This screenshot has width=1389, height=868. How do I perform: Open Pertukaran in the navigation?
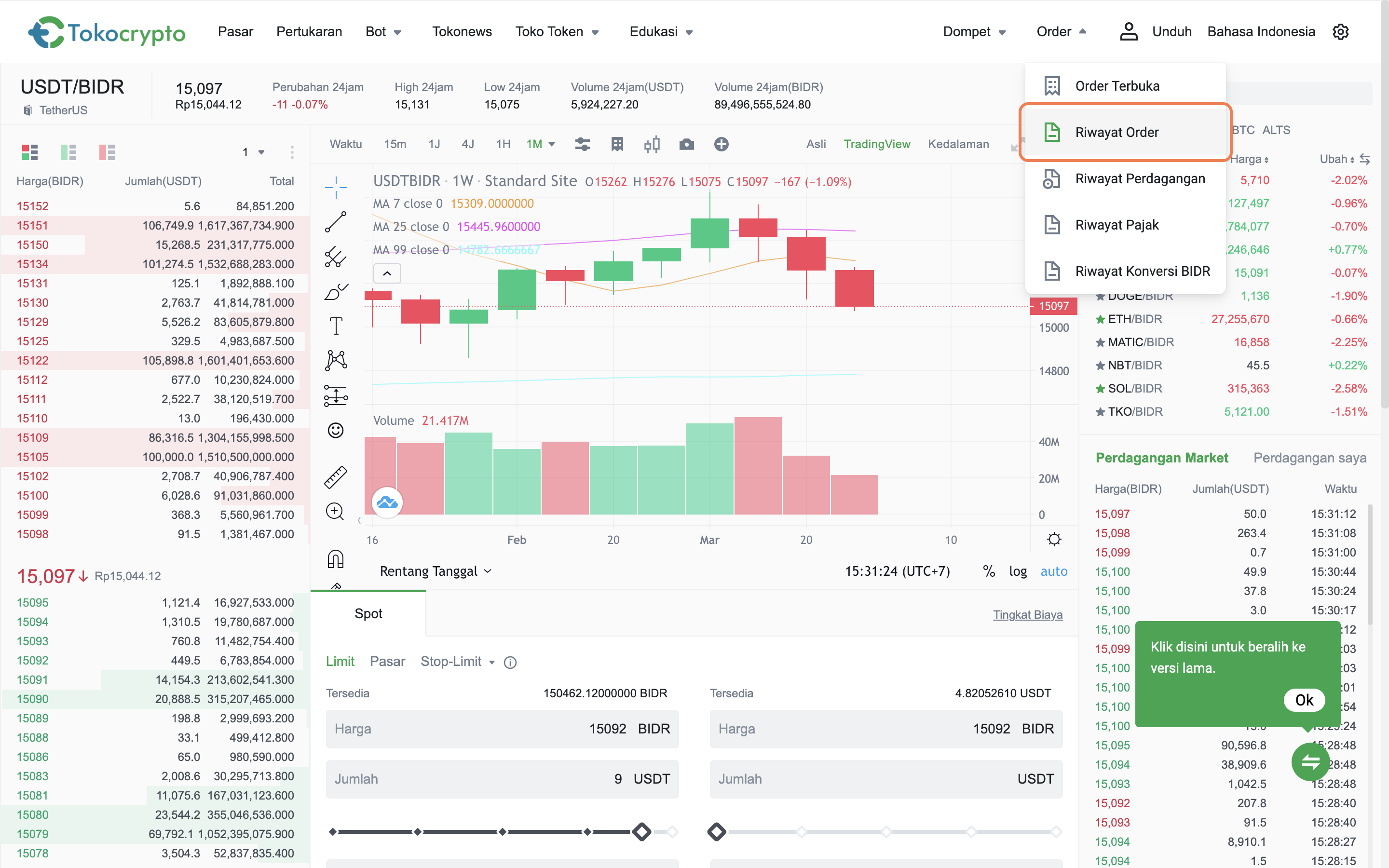tap(309, 31)
